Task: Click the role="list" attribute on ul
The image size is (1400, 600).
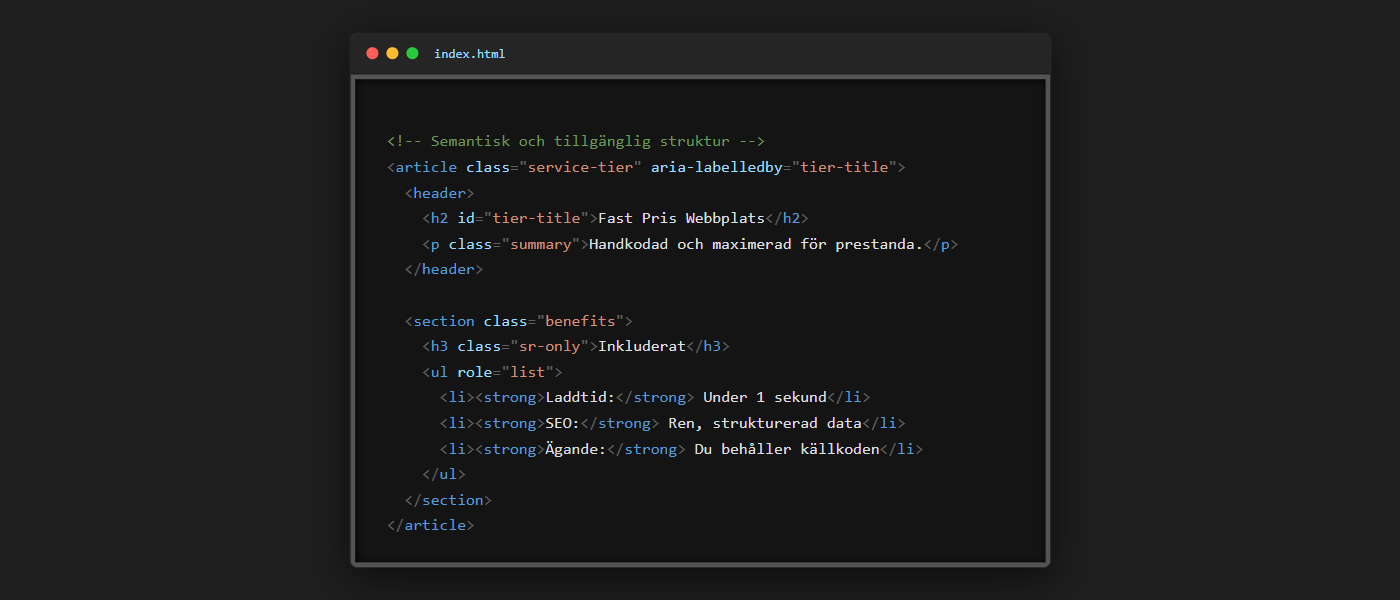Action: (x=505, y=372)
